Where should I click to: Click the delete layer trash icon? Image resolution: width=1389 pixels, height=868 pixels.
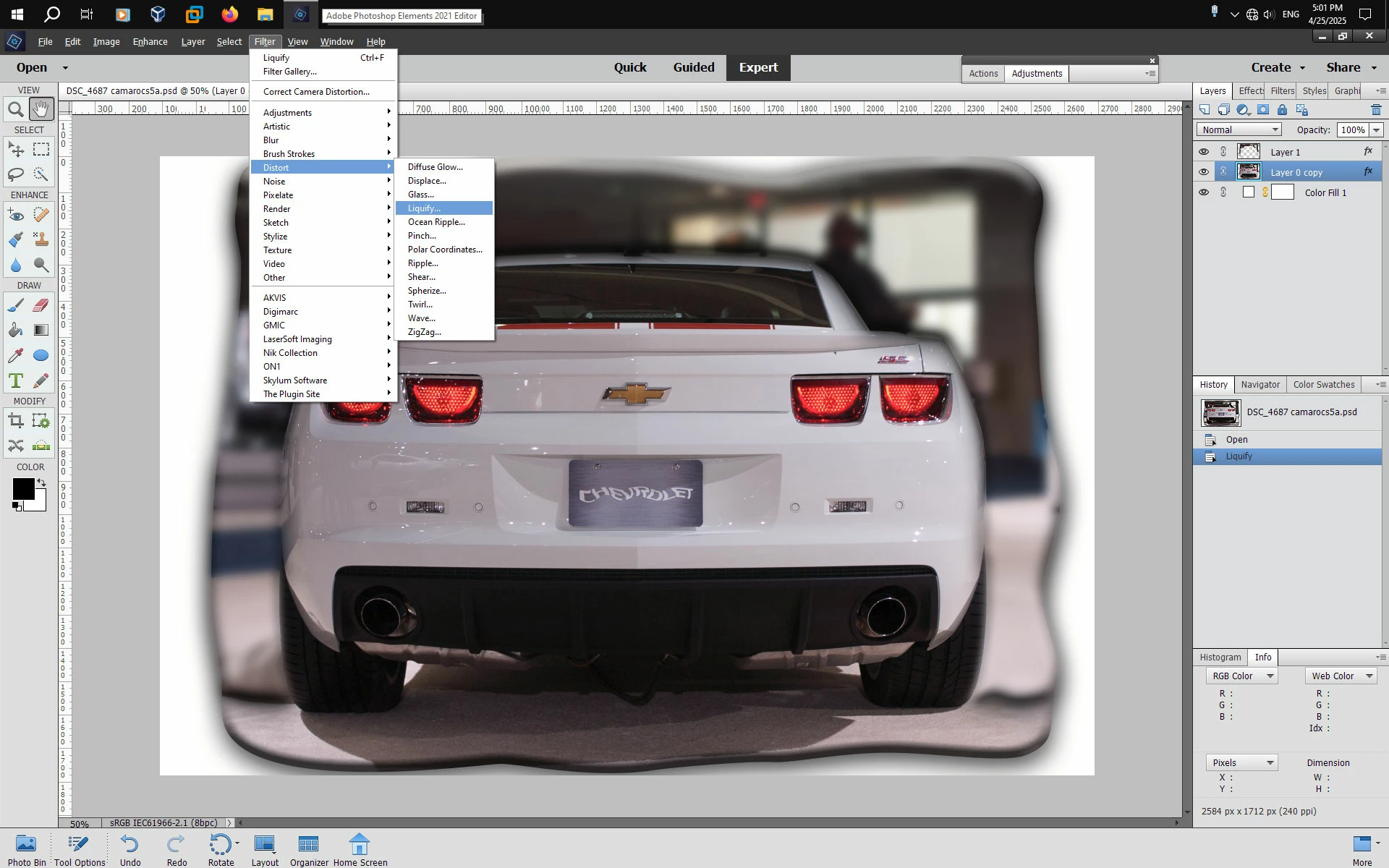coord(1375,110)
